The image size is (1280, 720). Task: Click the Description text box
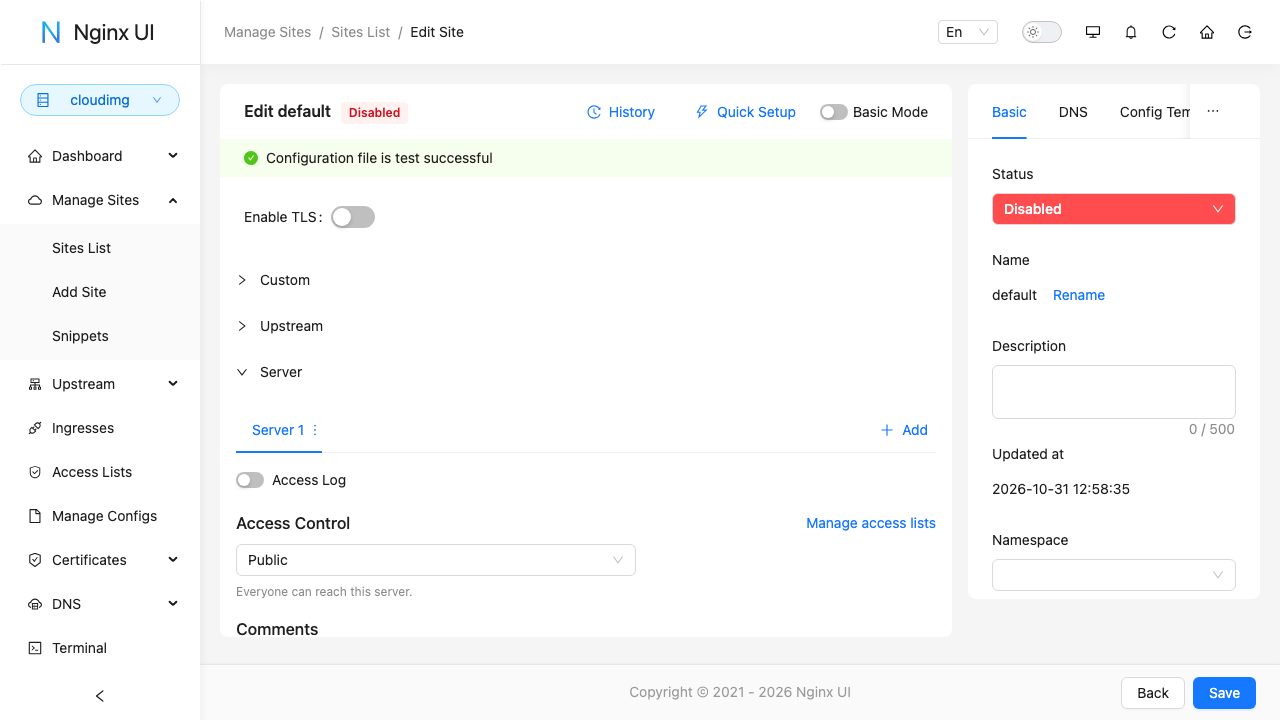1114,391
